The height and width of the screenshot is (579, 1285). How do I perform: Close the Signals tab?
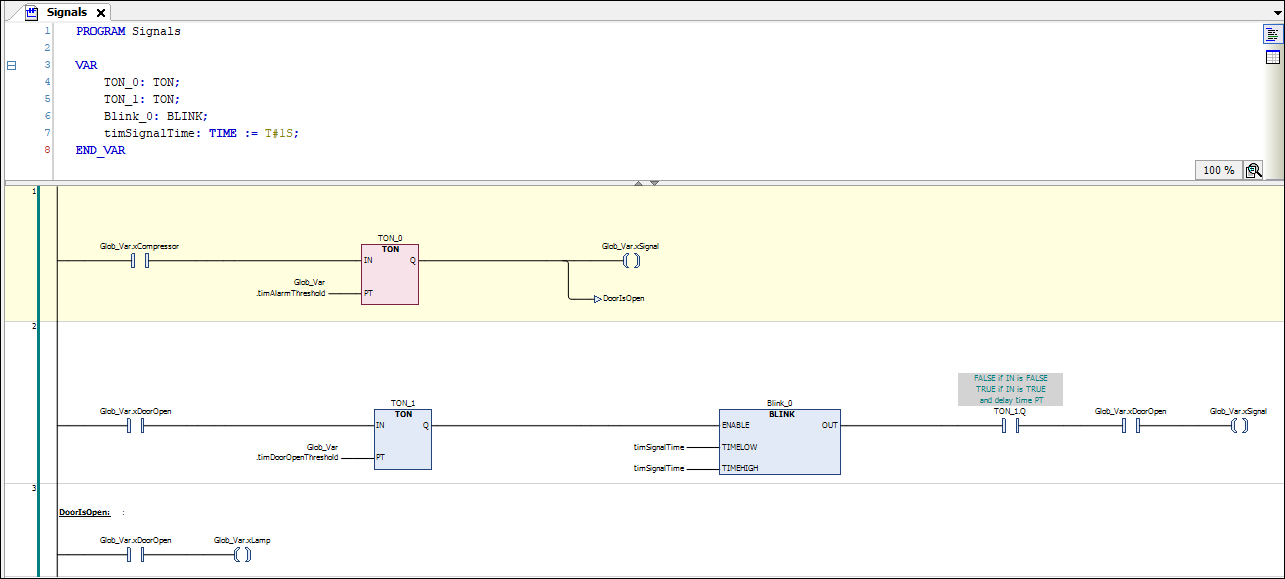tap(100, 13)
